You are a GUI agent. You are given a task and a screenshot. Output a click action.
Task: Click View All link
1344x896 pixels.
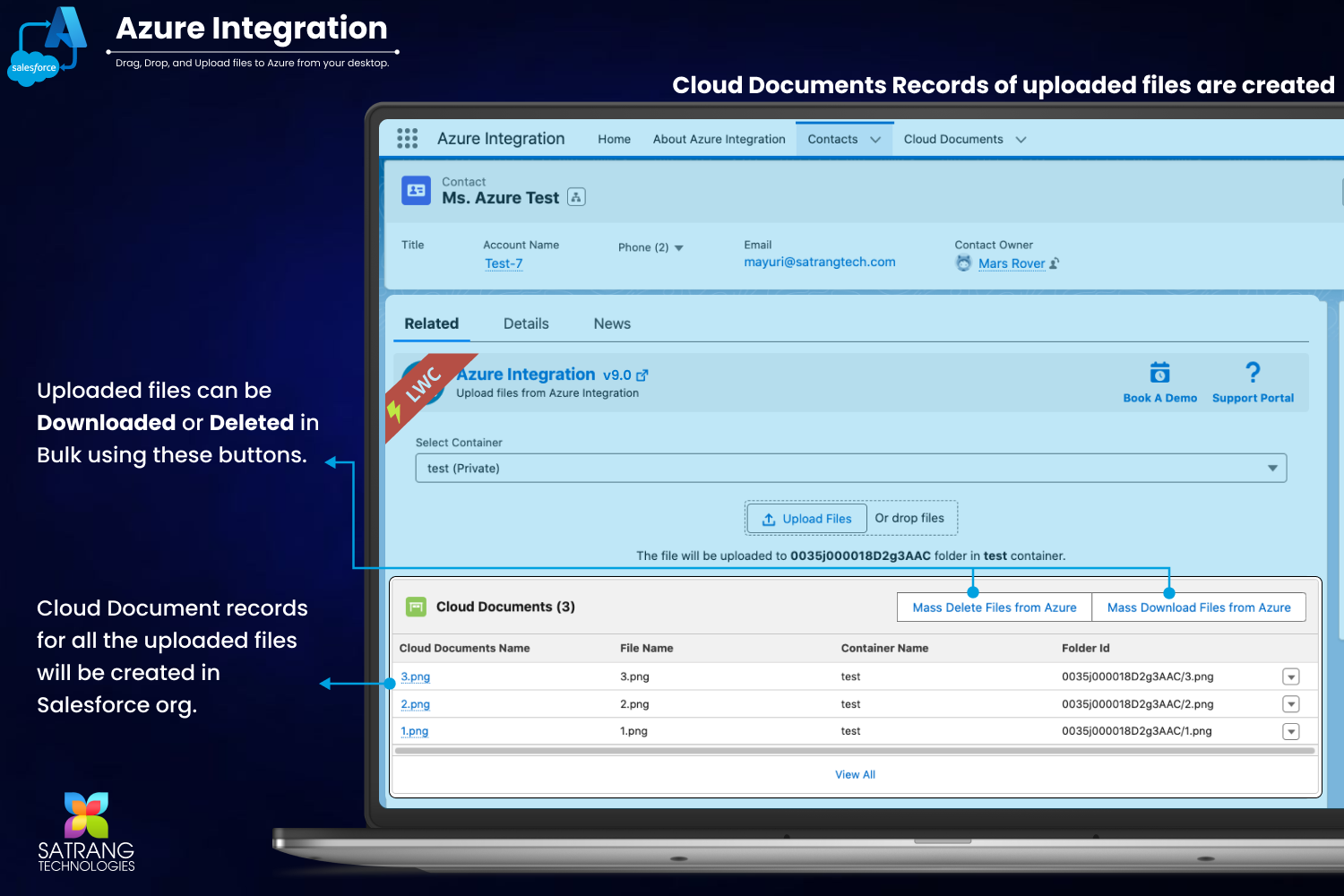pyautogui.click(x=855, y=774)
